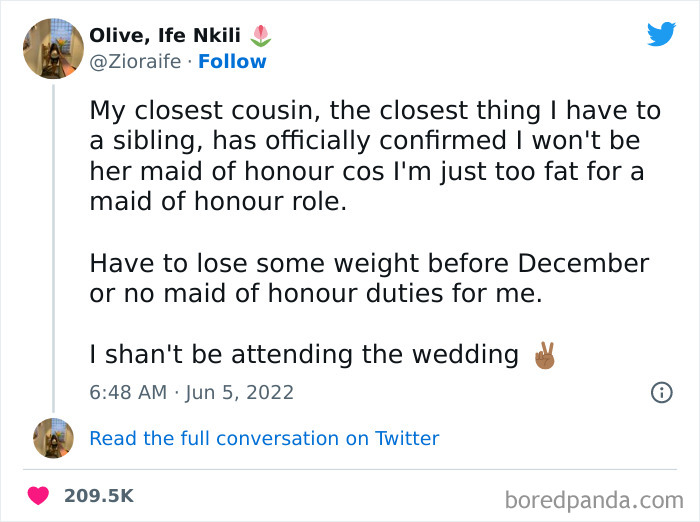Click the tulip emoji beside the name
This screenshot has height=522, width=700.
tap(260, 36)
